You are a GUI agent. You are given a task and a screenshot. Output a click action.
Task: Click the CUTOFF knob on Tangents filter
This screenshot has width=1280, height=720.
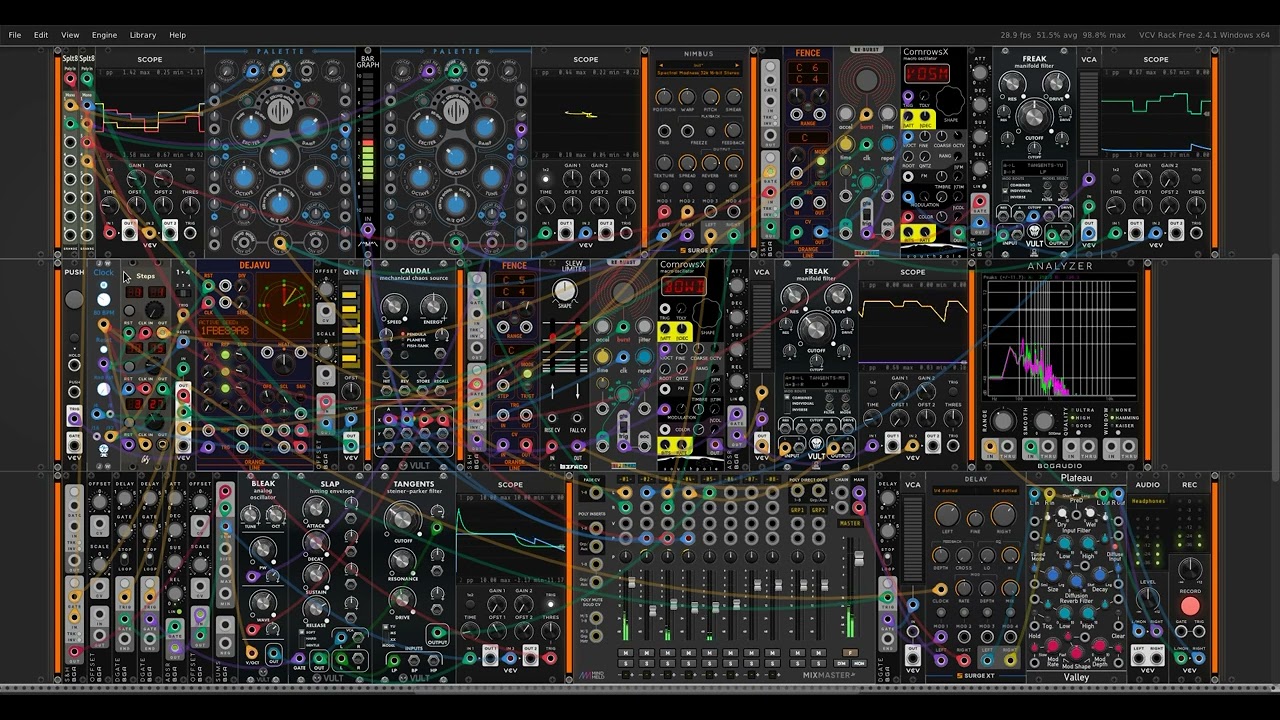(x=403, y=519)
